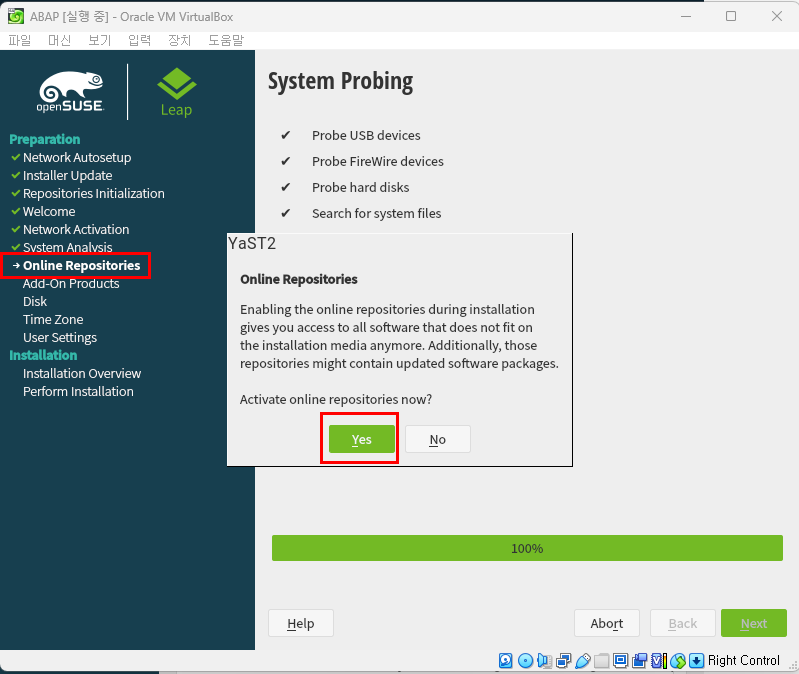Open the 장치 menu
Screen dimensions: 799x674
[179, 40]
